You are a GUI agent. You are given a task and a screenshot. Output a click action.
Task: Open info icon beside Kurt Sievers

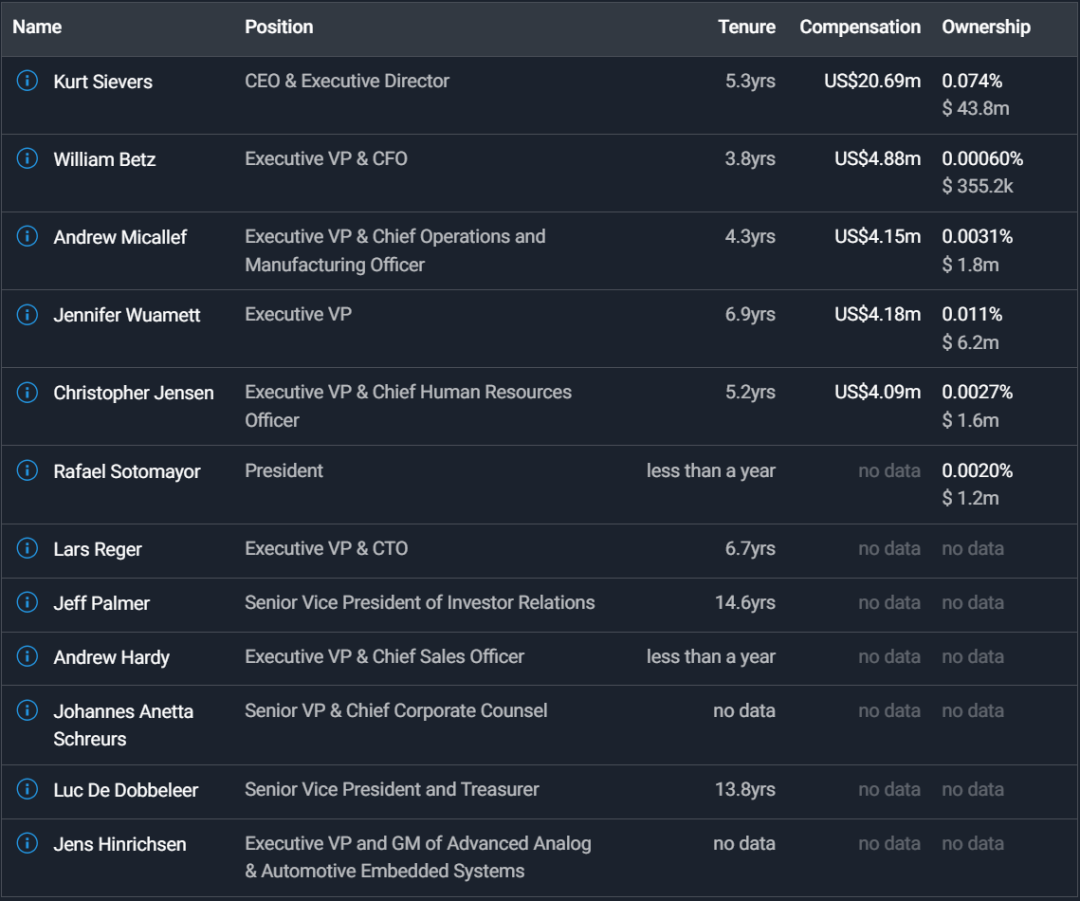click(x=27, y=81)
